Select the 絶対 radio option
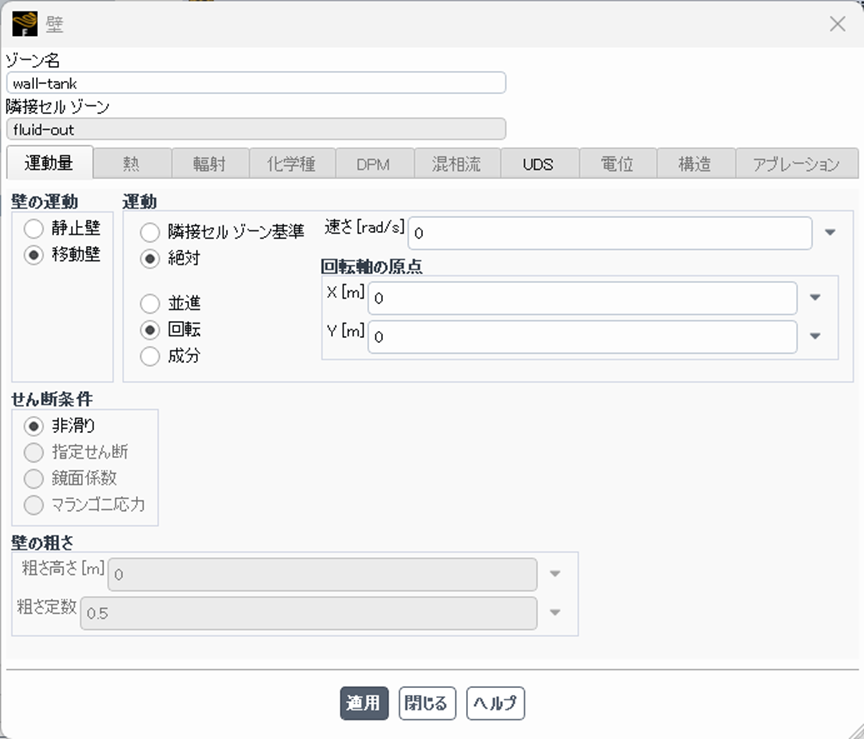This screenshot has height=739, width=864. [150, 258]
